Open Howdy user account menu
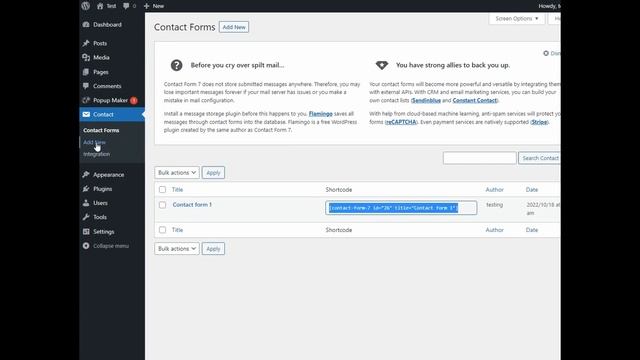The height and width of the screenshot is (360, 640). click(x=549, y=6)
